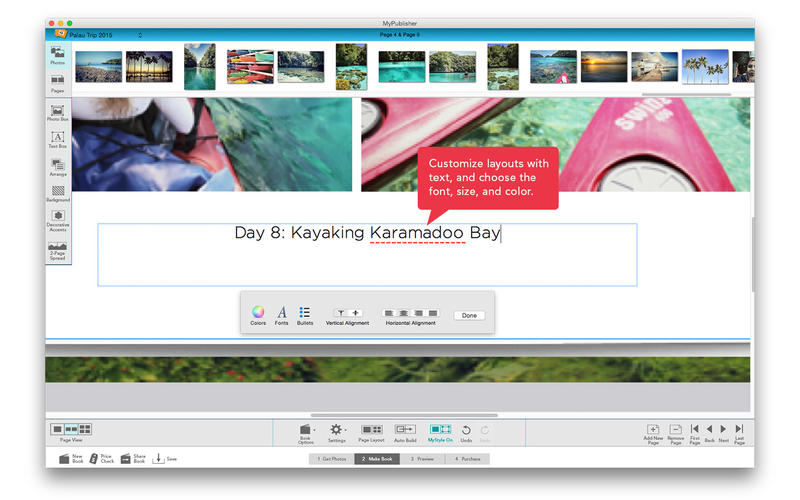Click the Auto Build icon
This screenshot has height=500, width=800.
tap(405, 429)
